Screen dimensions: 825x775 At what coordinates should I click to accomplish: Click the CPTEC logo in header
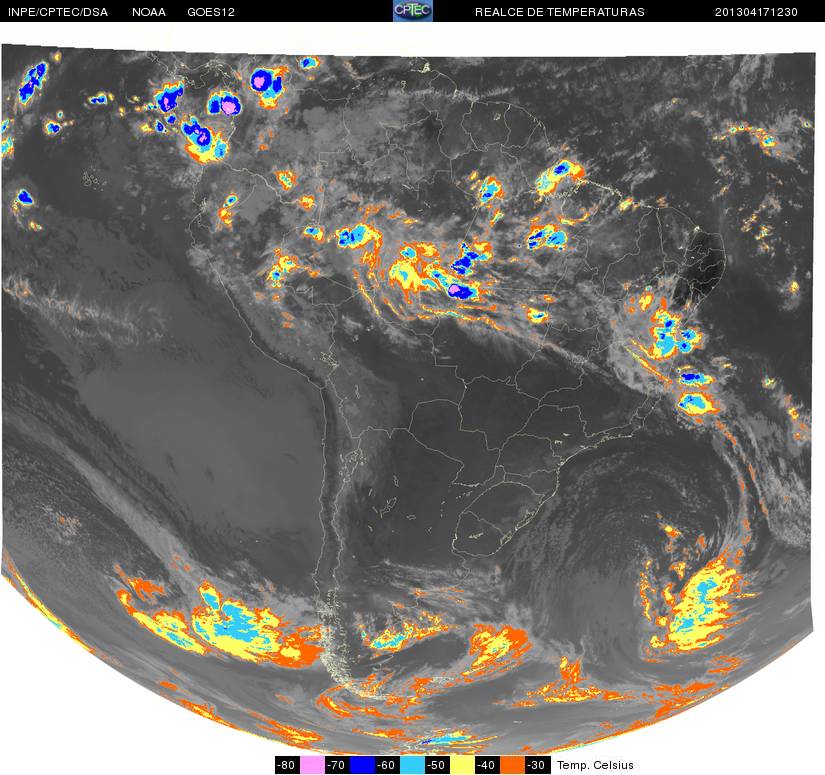[x=413, y=11]
